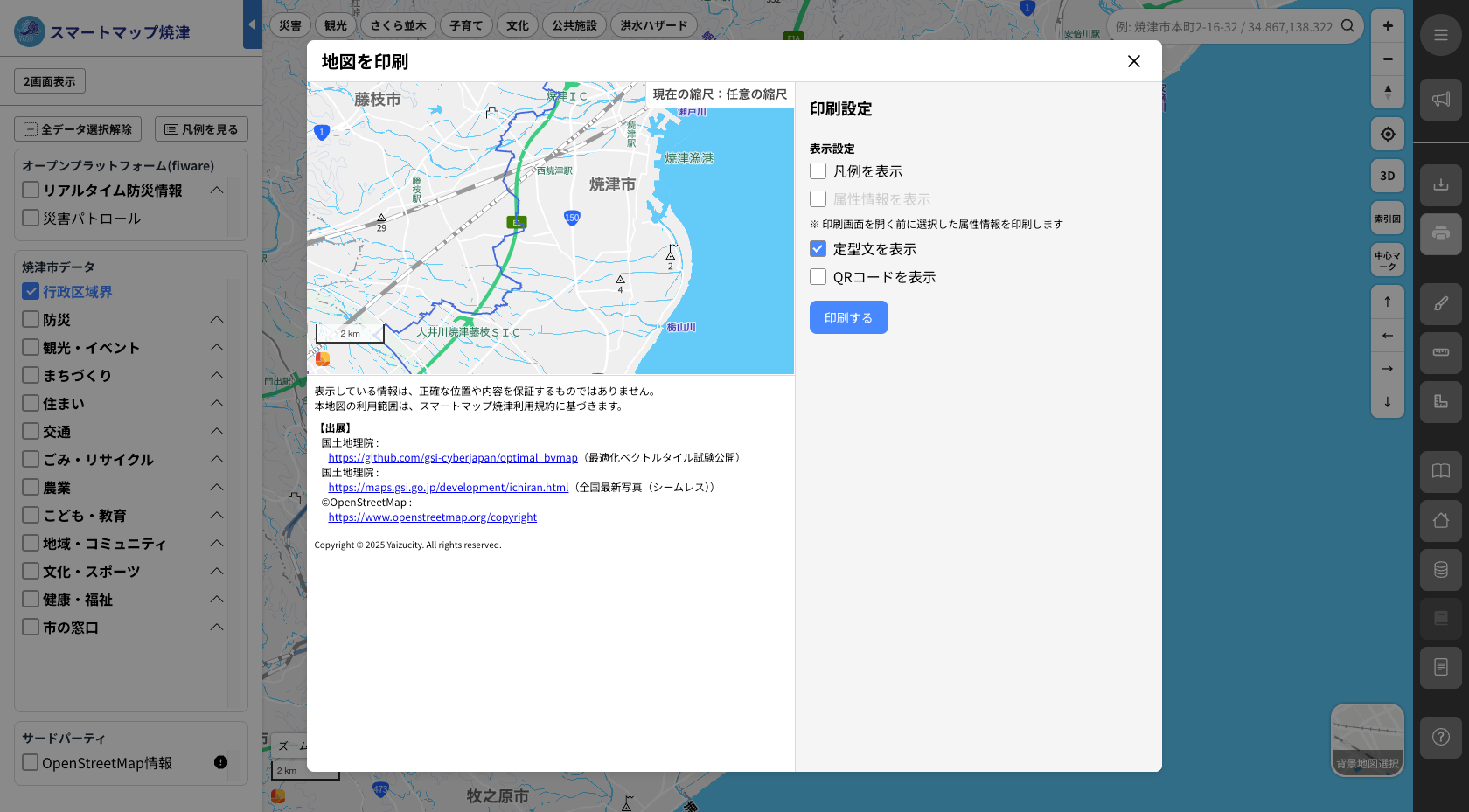The height and width of the screenshot is (812, 1469).
Task: Open the 災害 category chip
Action: 289,24
